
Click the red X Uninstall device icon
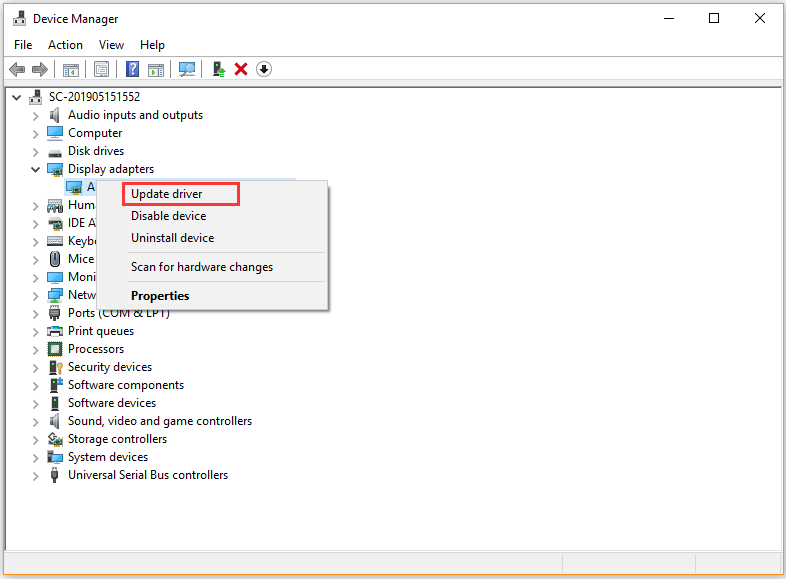click(241, 69)
